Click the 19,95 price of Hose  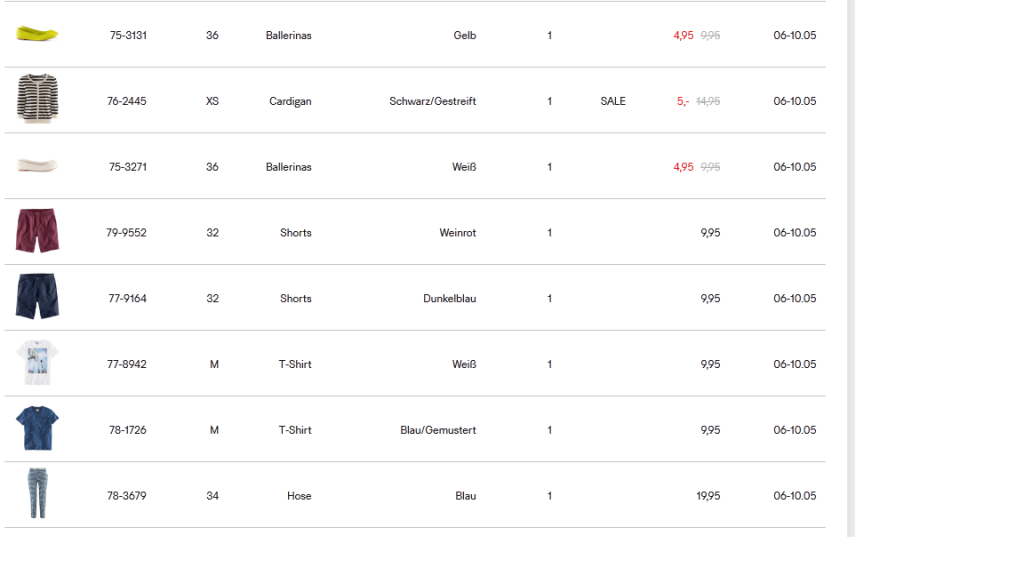pyautogui.click(x=708, y=496)
